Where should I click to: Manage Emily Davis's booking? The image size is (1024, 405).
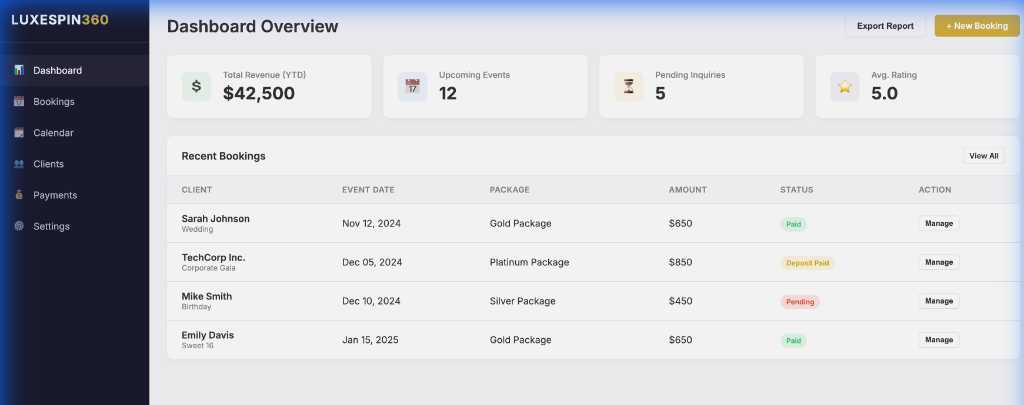point(939,340)
